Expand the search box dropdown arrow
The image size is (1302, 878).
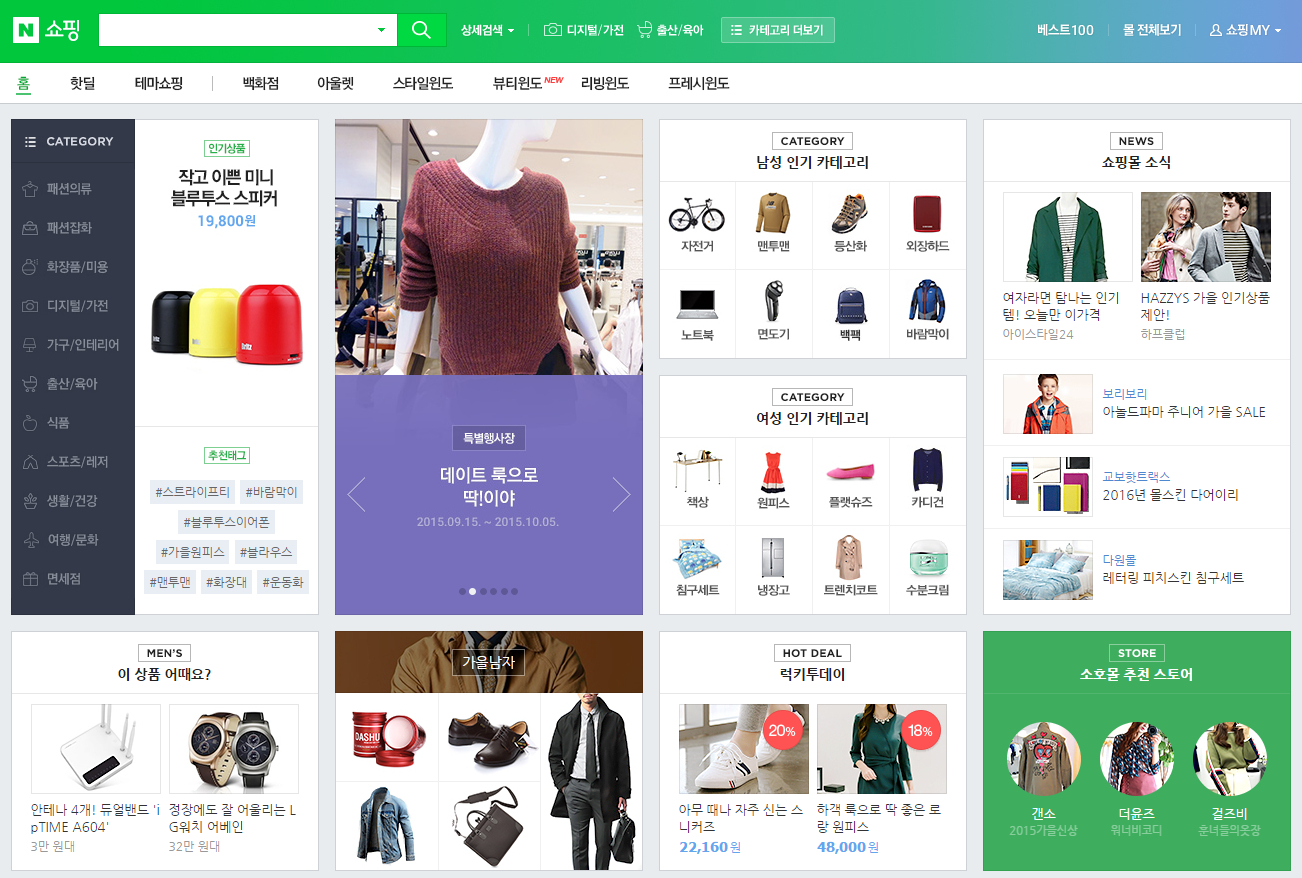(x=381, y=30)
